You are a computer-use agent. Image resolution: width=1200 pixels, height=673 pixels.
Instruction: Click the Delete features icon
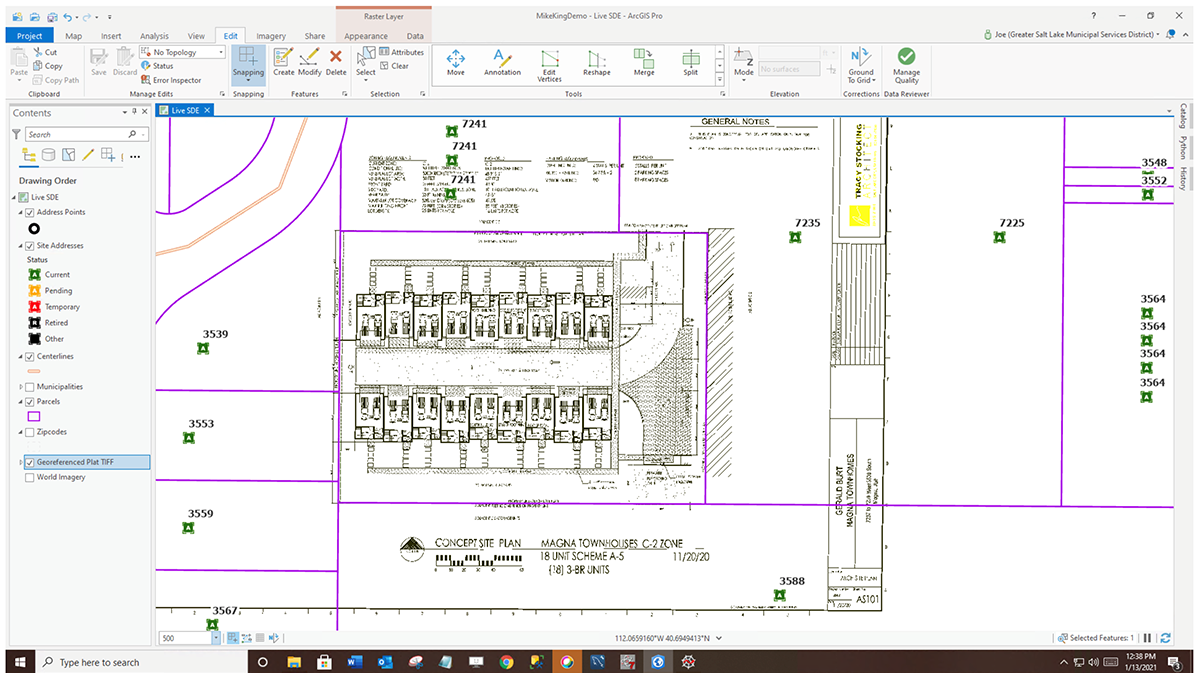pyautogui.click(x=336, y=62)
